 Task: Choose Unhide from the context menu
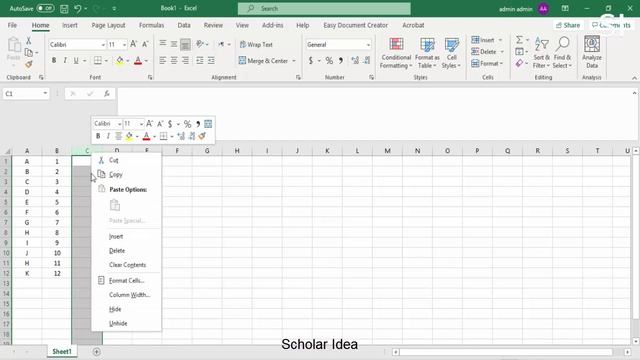127,324
